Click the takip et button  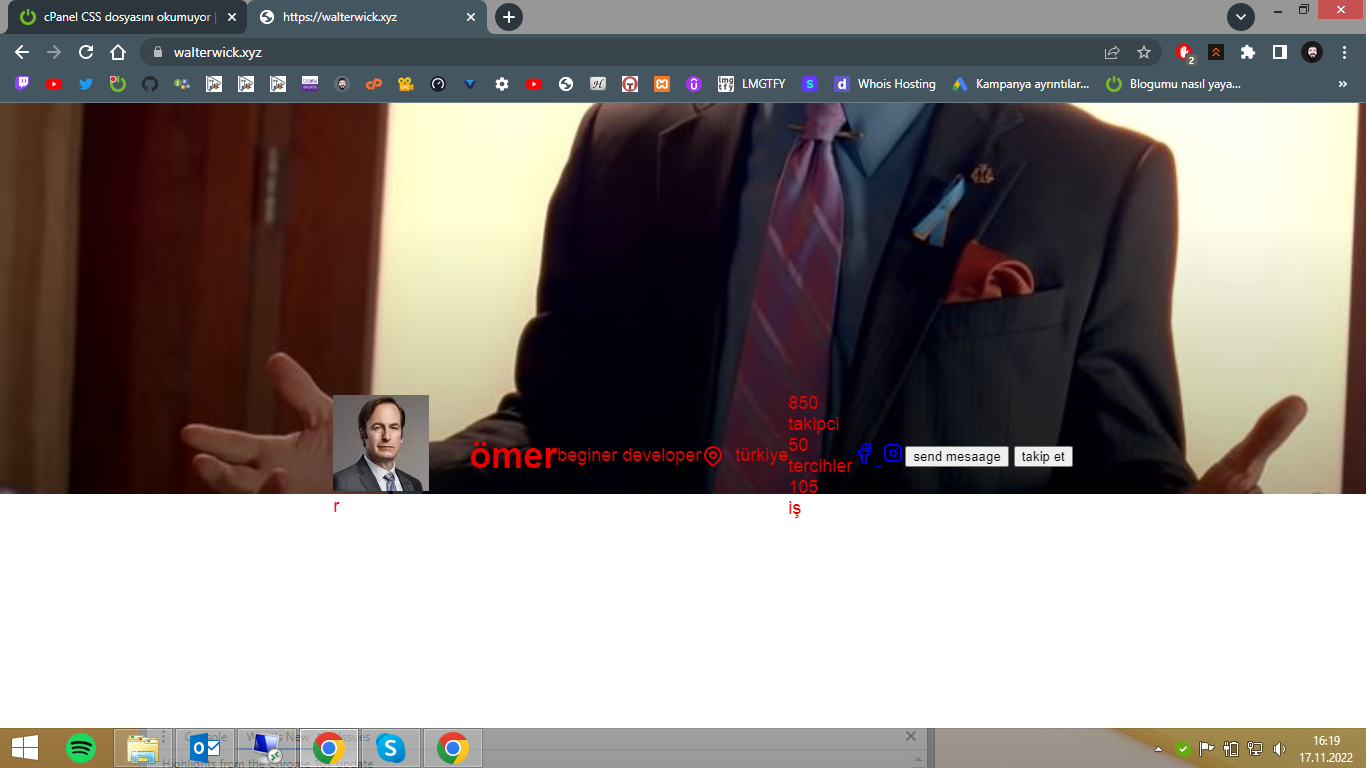point(1043,457)
